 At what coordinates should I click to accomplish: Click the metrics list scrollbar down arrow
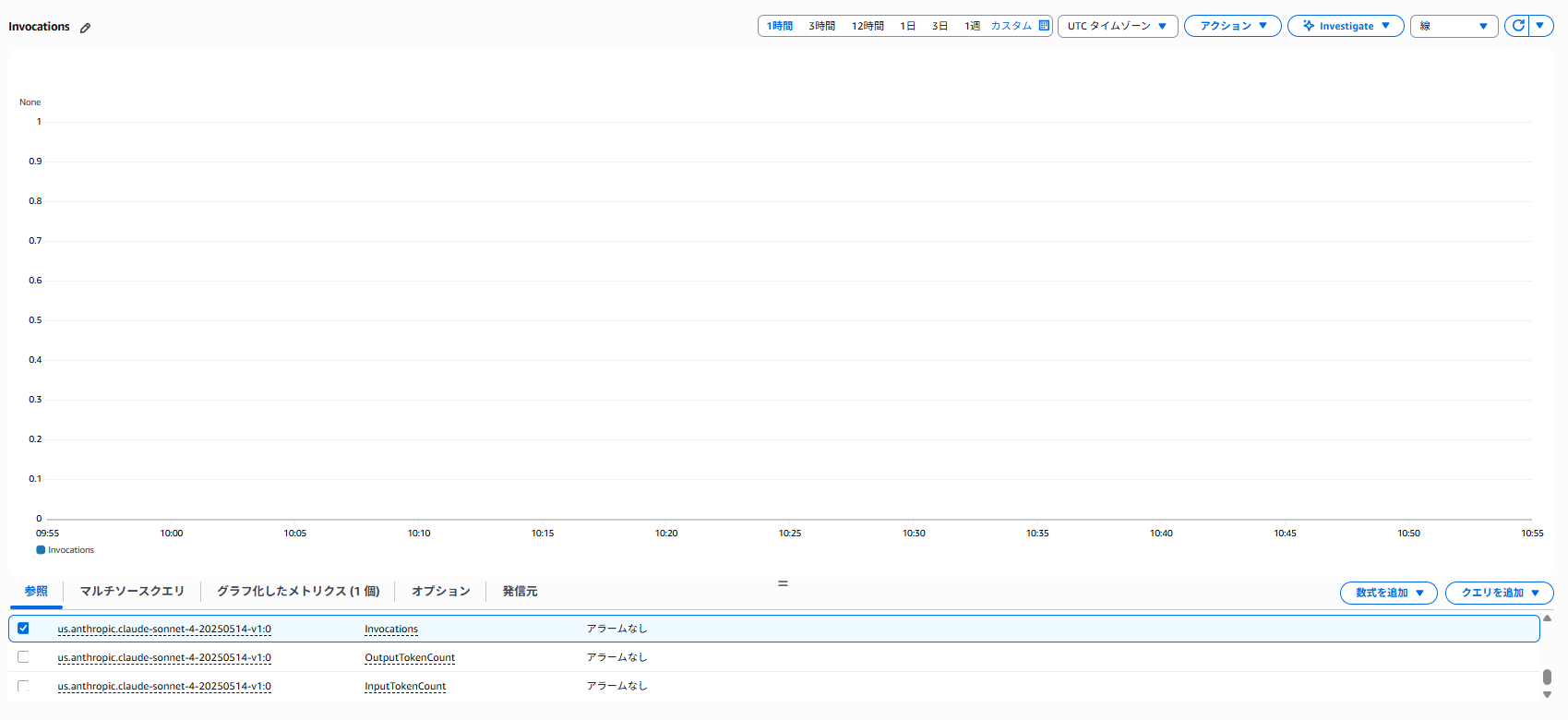tap(1547, 695)
